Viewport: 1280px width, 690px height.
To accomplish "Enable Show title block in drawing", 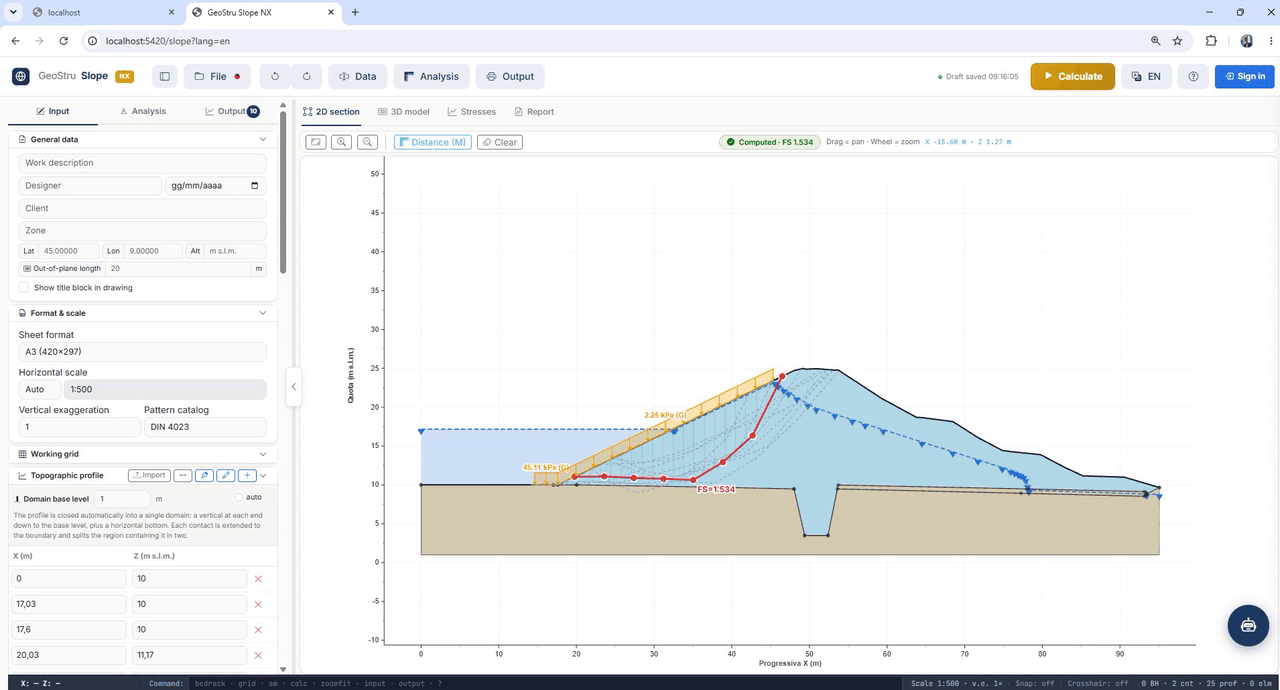I will 24,287.
